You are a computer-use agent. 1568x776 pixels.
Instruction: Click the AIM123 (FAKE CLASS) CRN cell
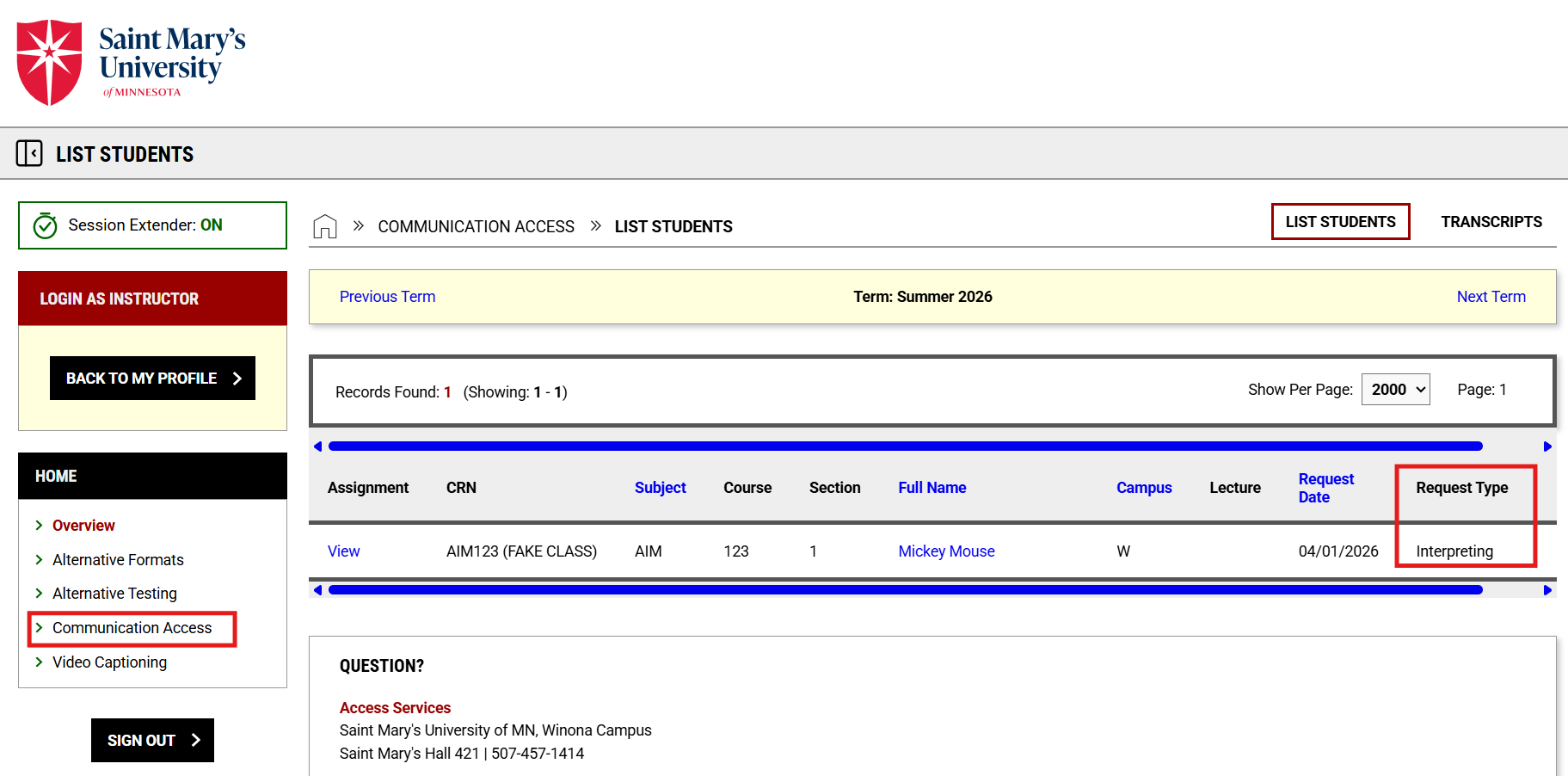521,551
